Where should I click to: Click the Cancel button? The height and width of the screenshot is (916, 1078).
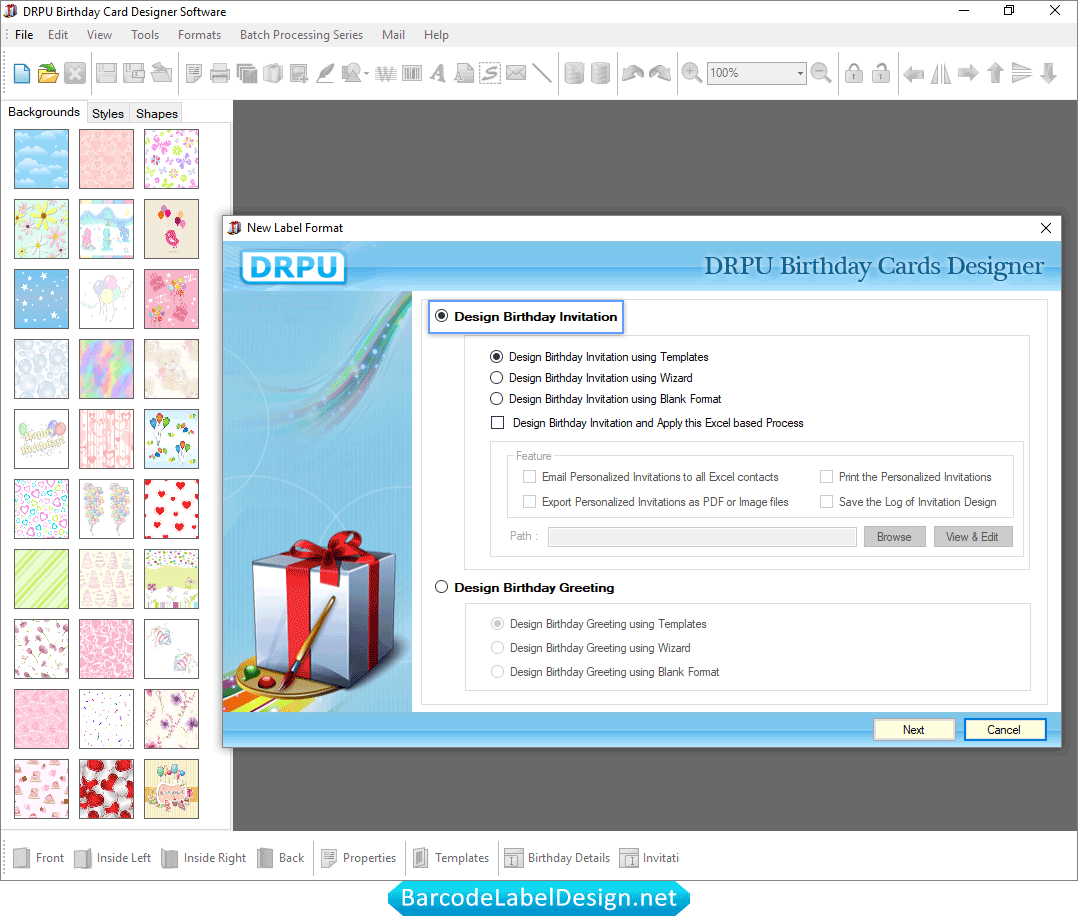tap(1004, 730)
